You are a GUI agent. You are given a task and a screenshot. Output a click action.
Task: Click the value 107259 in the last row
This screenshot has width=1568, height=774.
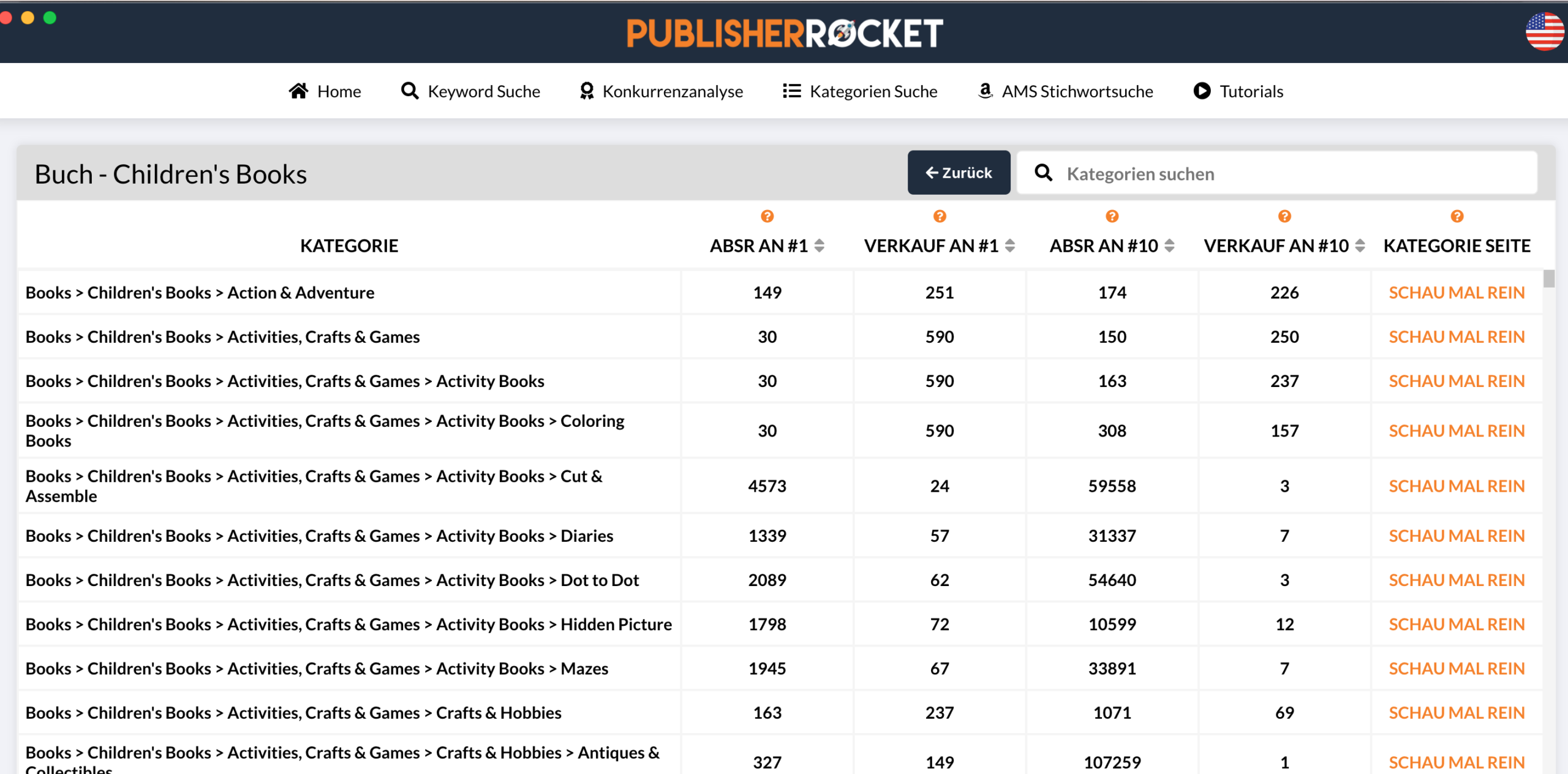1112,762
